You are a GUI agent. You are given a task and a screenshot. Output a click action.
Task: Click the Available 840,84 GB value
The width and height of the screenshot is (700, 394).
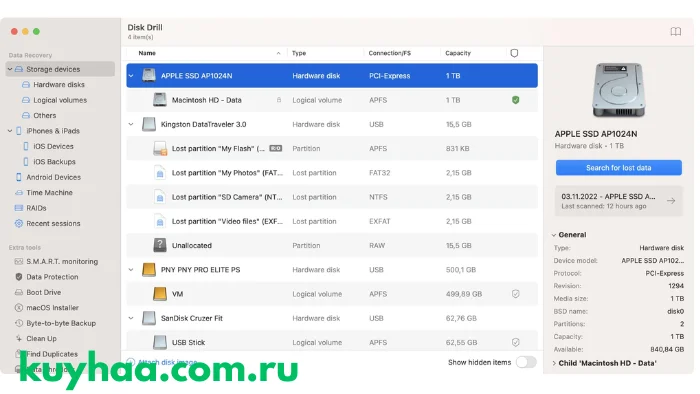pyautogui.click(x=667, y=349)
